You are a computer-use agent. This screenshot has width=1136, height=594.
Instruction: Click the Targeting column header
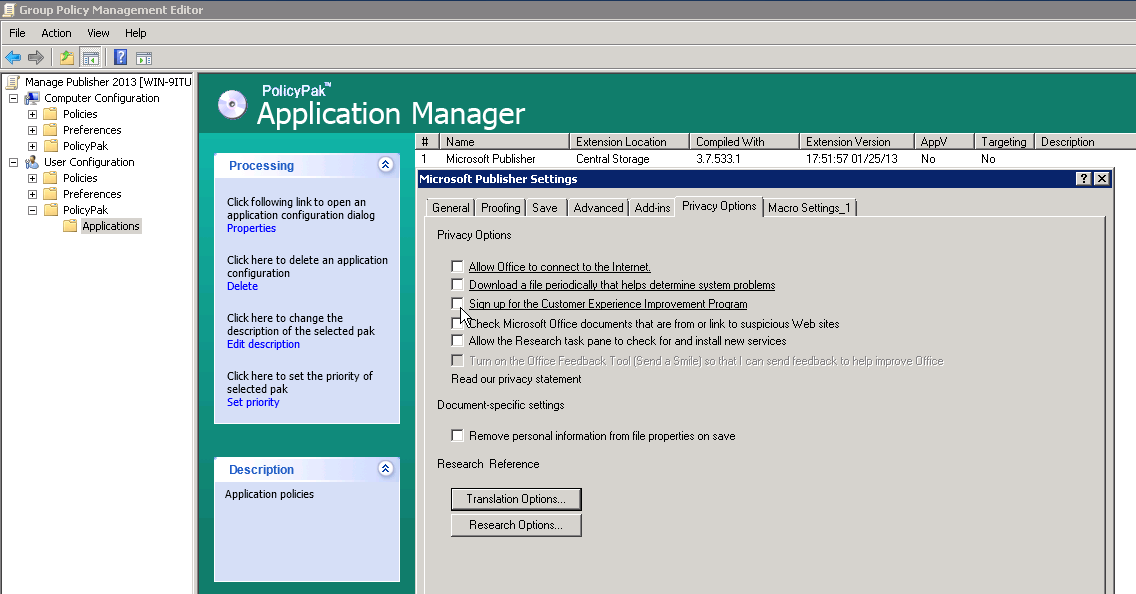[x=1004, y=141]
